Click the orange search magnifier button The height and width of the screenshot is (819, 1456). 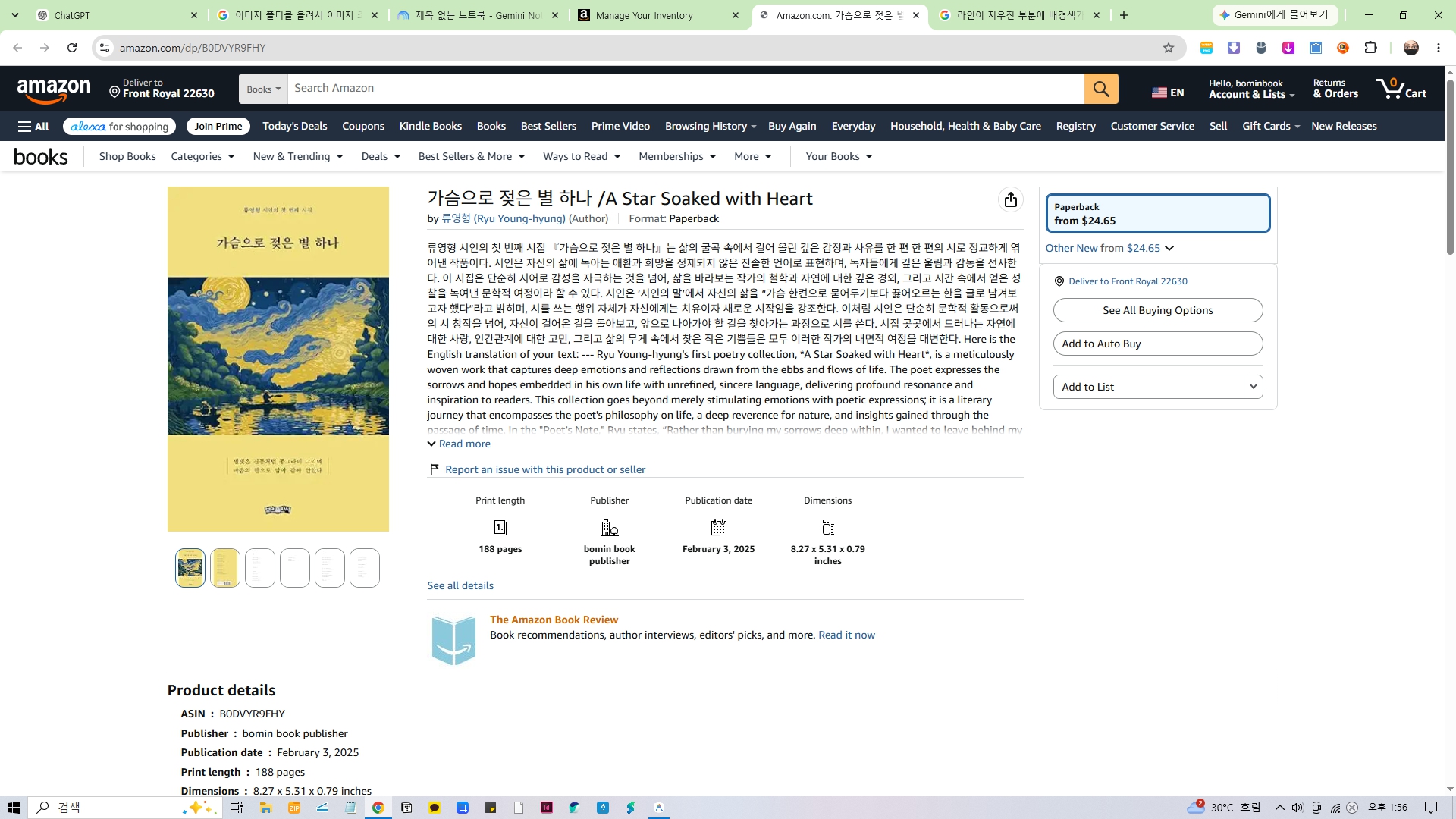1101,89
